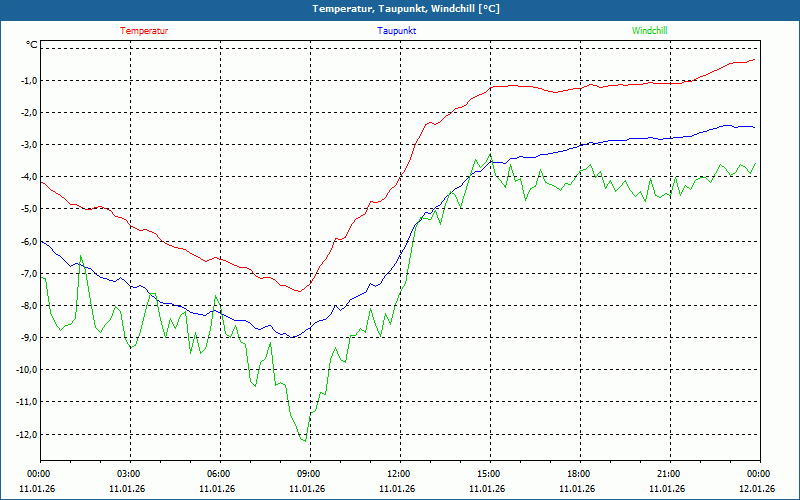Click the '06:00' time label
The width and height of the screenshot is (800, 500).
(220, 474)
